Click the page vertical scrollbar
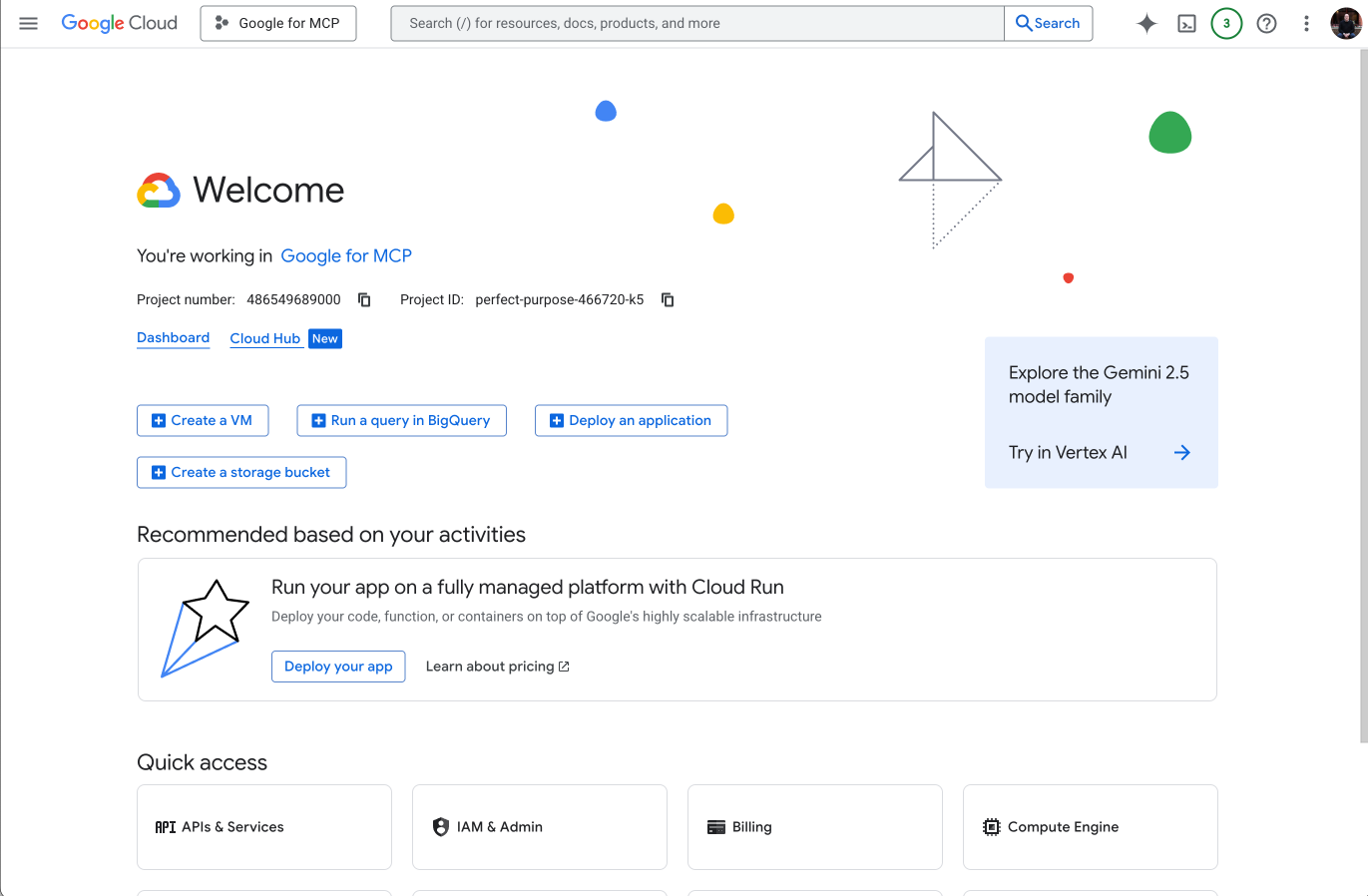Viewport: 1368px width, 896px height. click(x=1363, y=395)
